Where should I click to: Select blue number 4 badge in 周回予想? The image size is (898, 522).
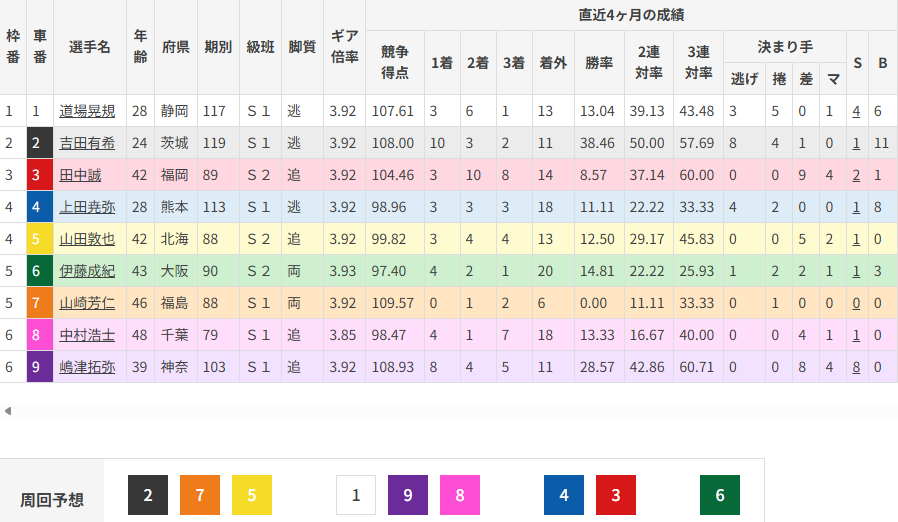pos(564,495)
